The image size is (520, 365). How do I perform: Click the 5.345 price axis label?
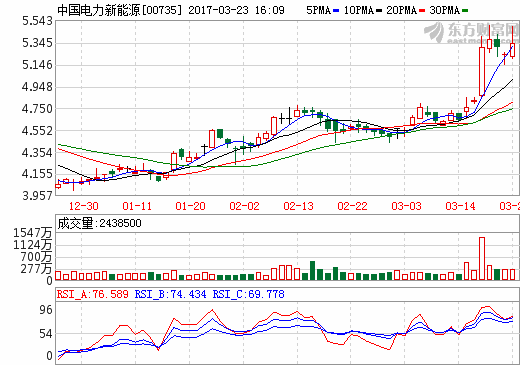click(37, 43)
